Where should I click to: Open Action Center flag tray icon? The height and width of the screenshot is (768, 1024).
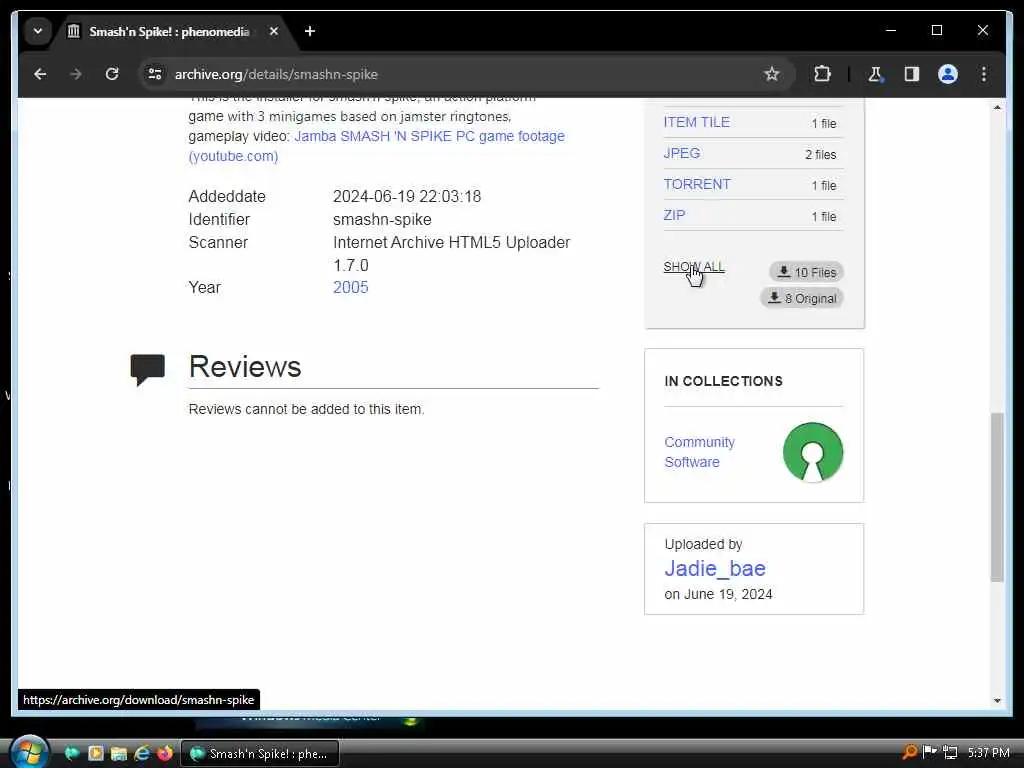tap(929, 752)
